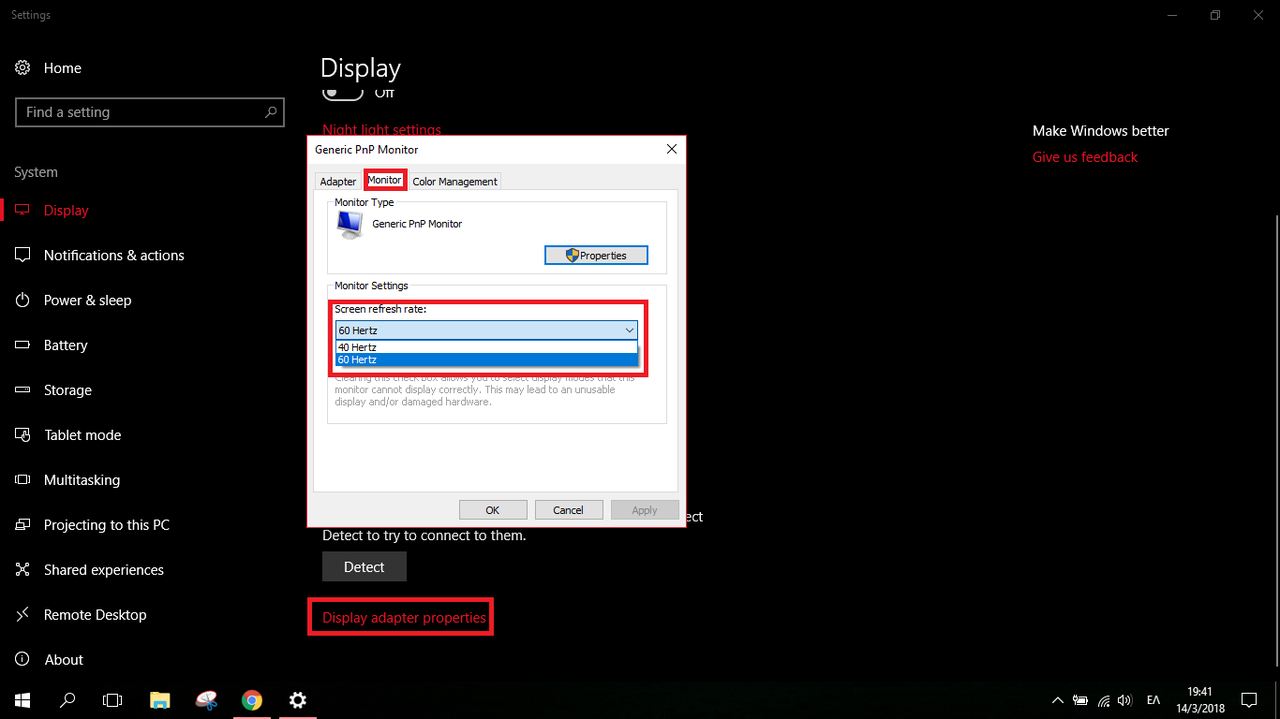Click the Projecting to this PC icon
The image size is (1280, 719).
pos(23,525)
